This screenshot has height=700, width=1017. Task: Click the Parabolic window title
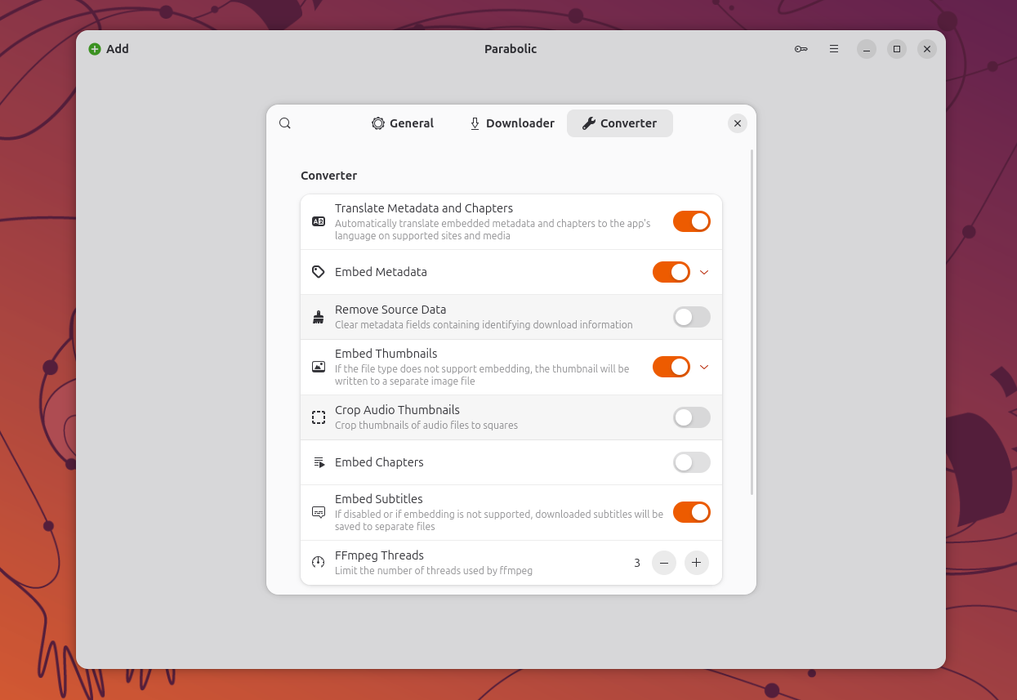(510, 49)
